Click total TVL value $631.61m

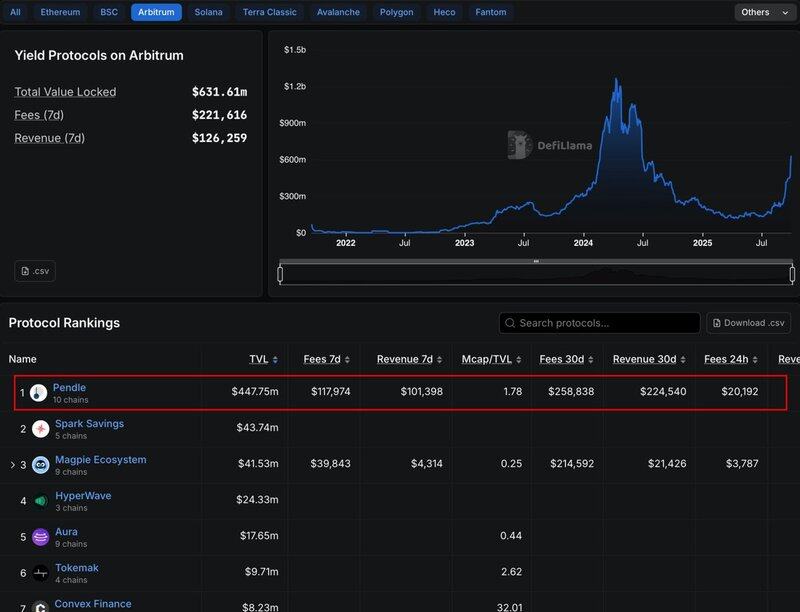click(219, 92)
